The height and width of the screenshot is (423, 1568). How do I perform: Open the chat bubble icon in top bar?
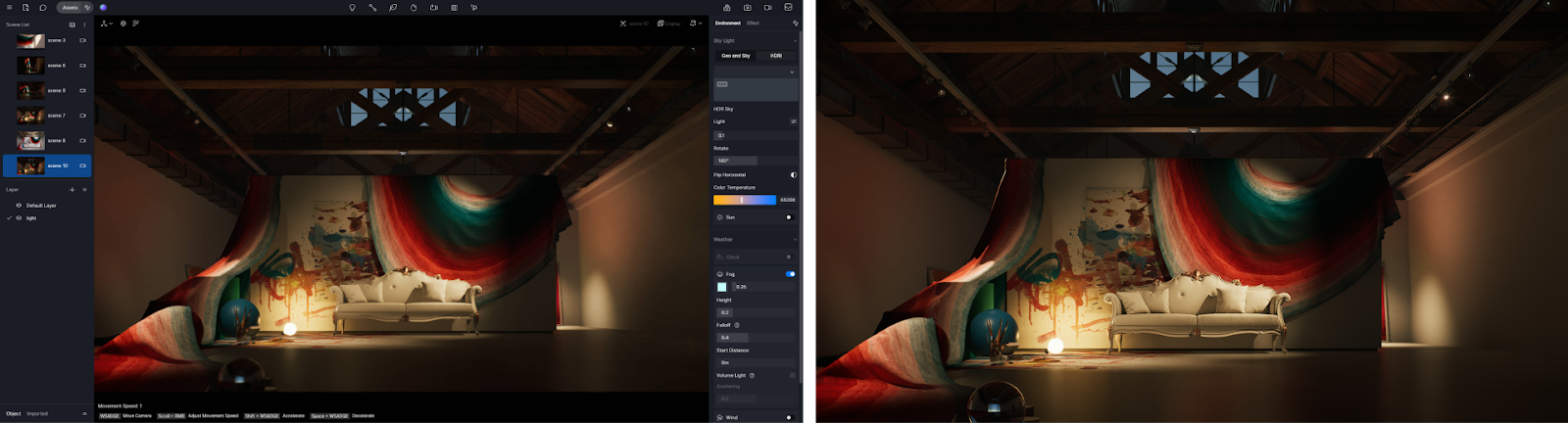pyautogui.click(x=43, y=7)
